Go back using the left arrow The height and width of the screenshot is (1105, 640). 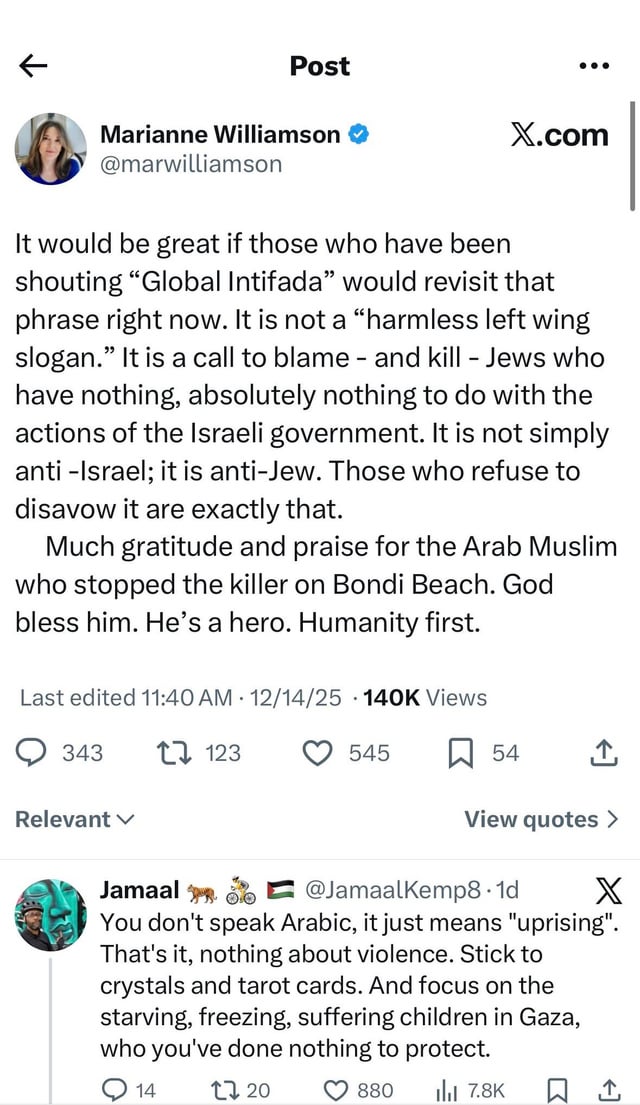32,66
